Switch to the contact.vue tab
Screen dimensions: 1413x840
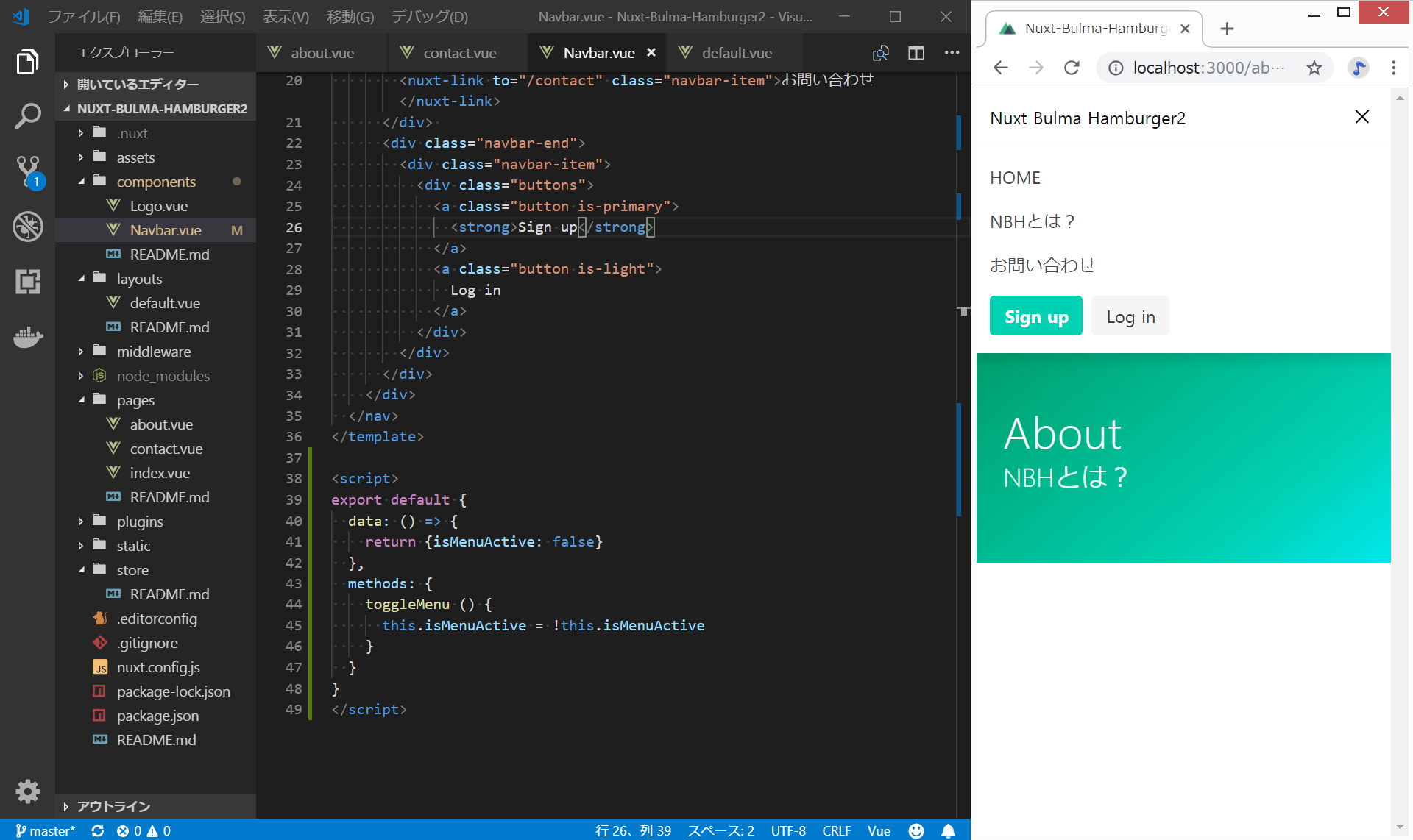point(459,53)
